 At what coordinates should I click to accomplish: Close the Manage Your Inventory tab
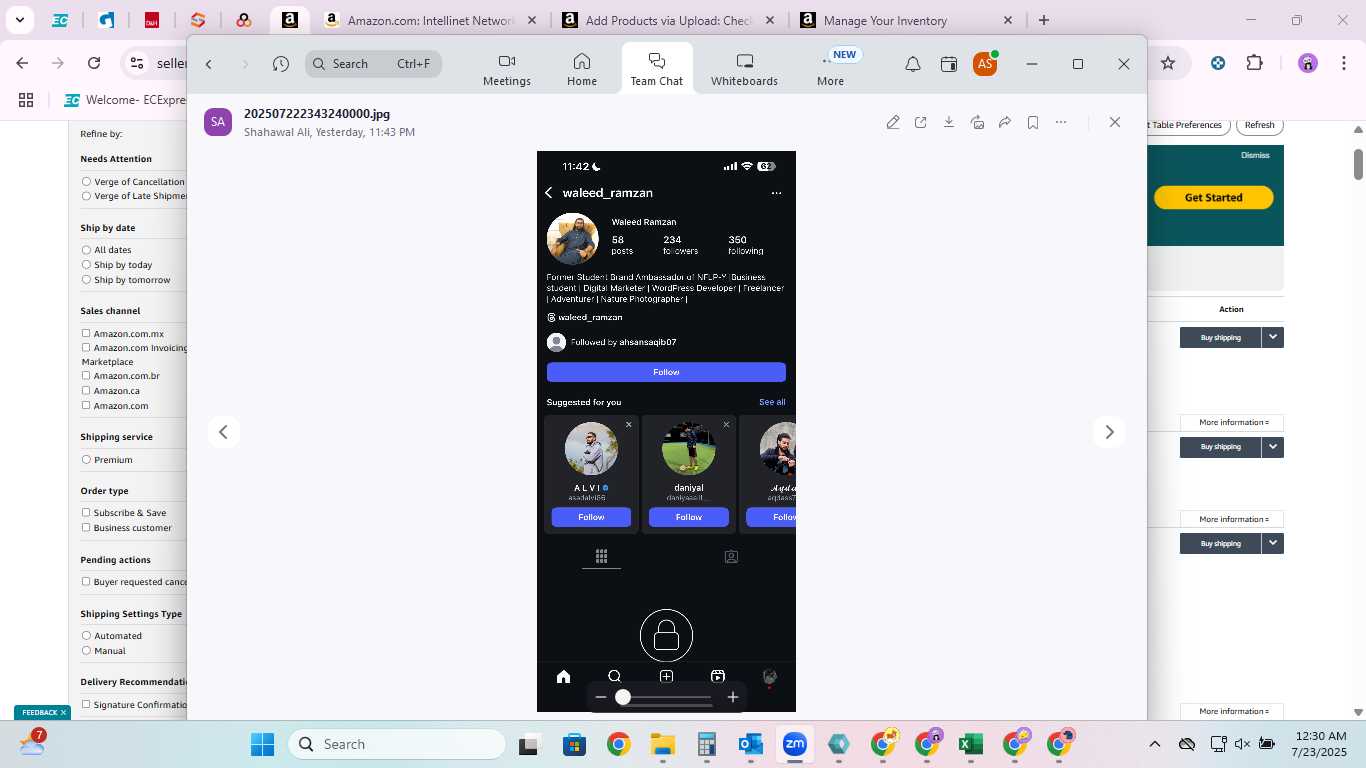(1008, 20)
